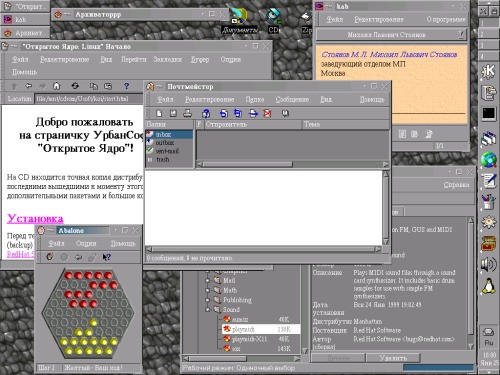Click the What's This help icon in Abalone

(107, 257)
